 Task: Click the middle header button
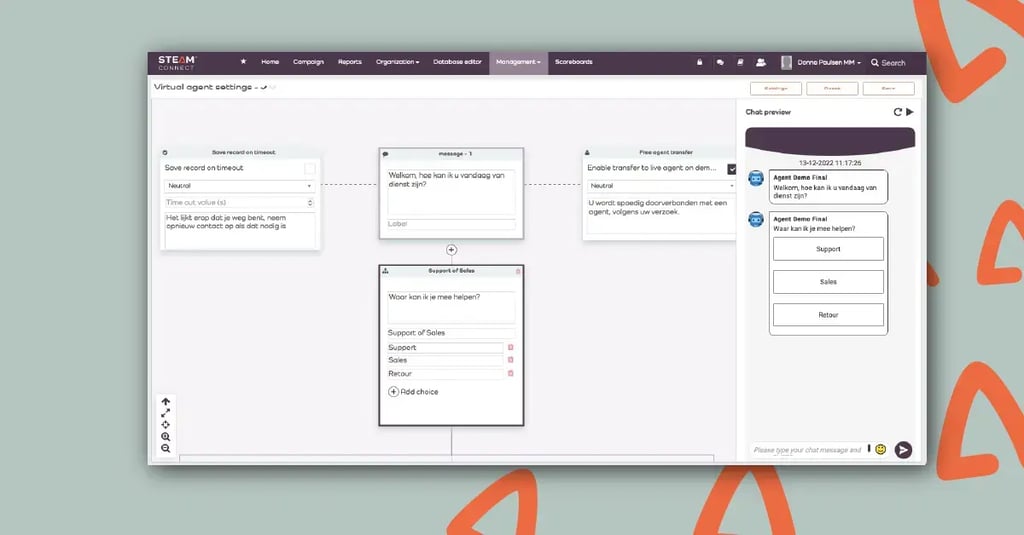832,88
